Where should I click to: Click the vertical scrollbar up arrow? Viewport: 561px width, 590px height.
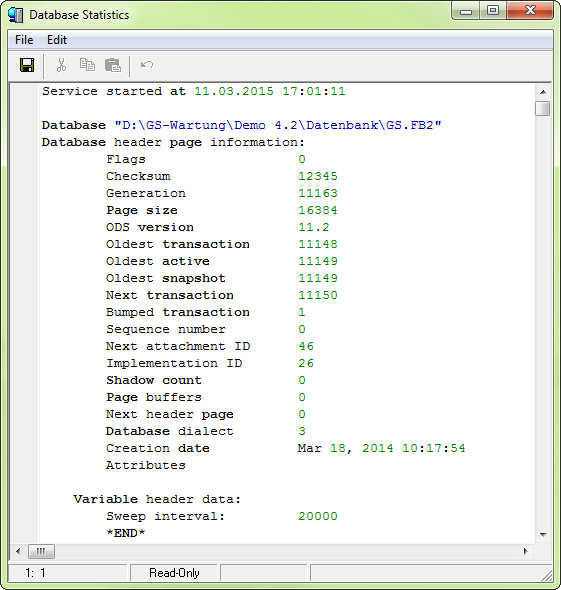pos(543,92)
